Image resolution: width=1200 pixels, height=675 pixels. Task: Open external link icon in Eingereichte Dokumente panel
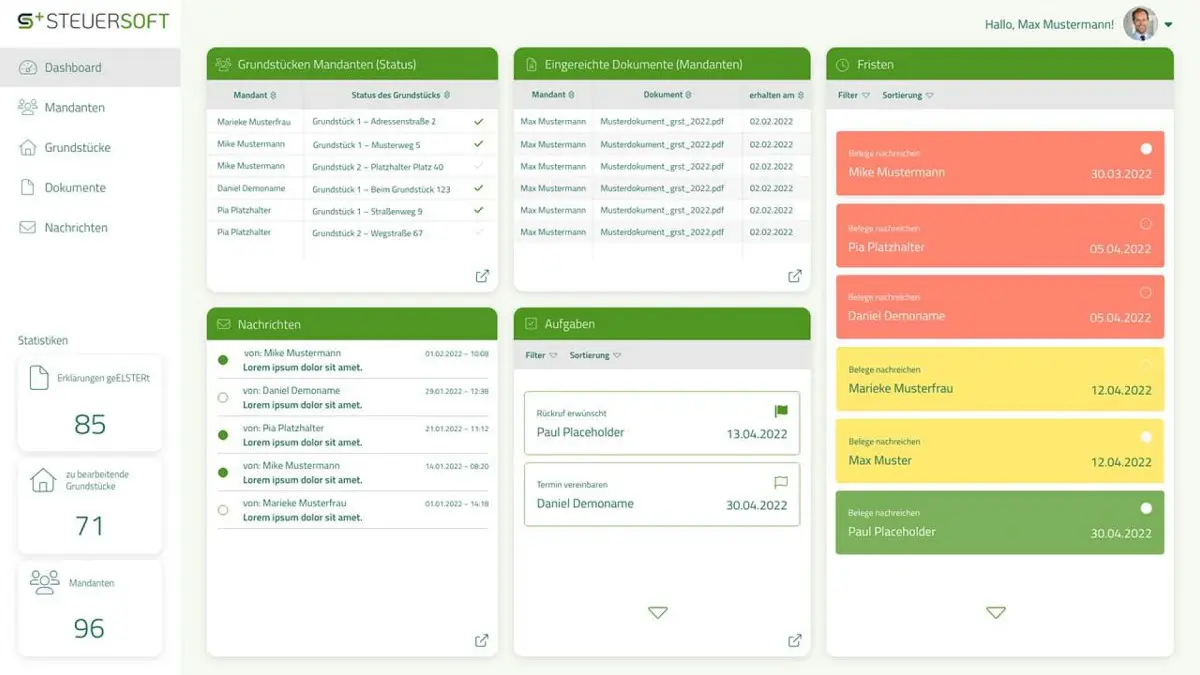click(x=795, y=276)
